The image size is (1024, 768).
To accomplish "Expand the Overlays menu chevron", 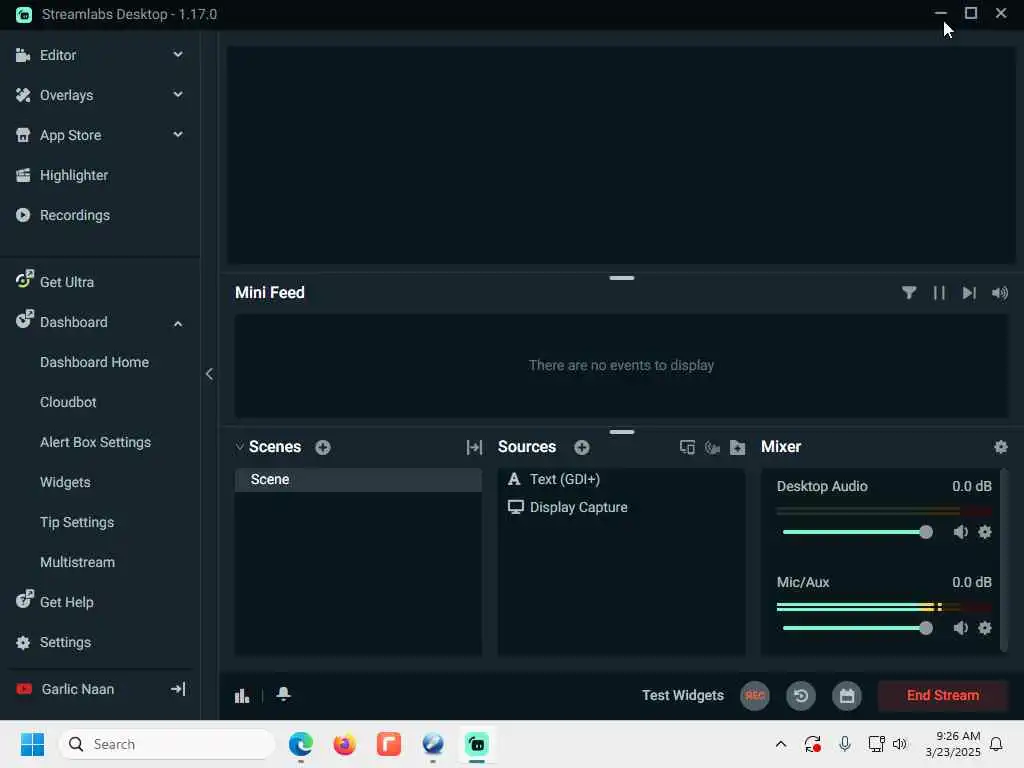I will 178,95.
